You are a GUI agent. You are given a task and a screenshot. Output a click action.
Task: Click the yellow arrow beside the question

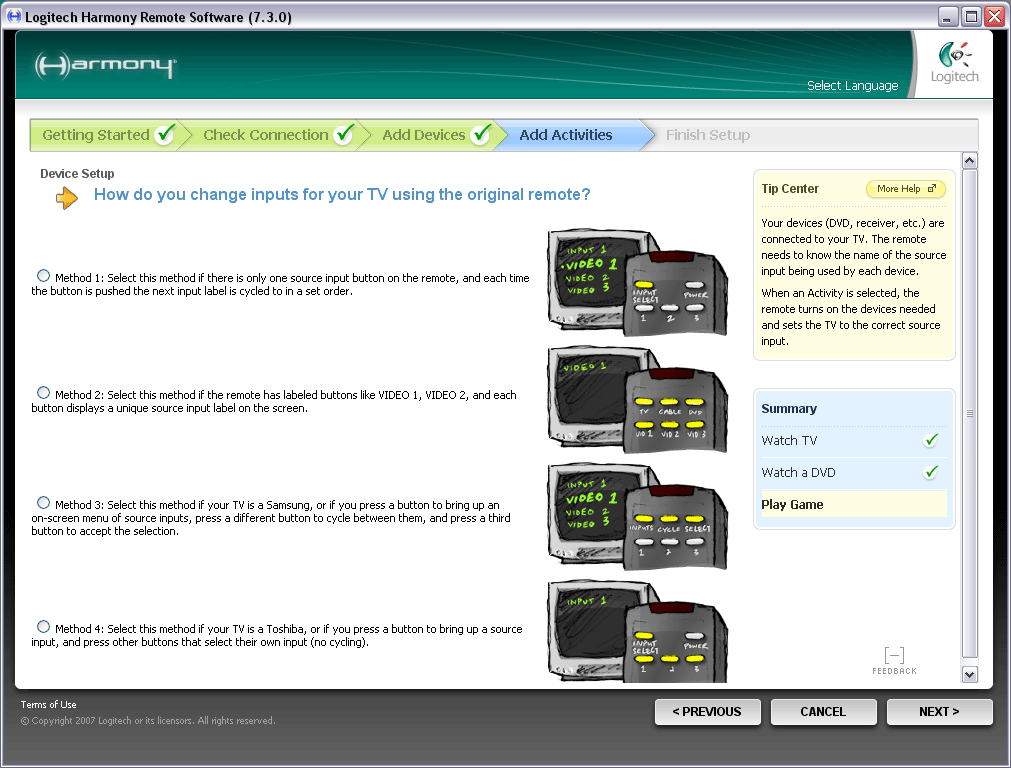click(x=67, y=197)
